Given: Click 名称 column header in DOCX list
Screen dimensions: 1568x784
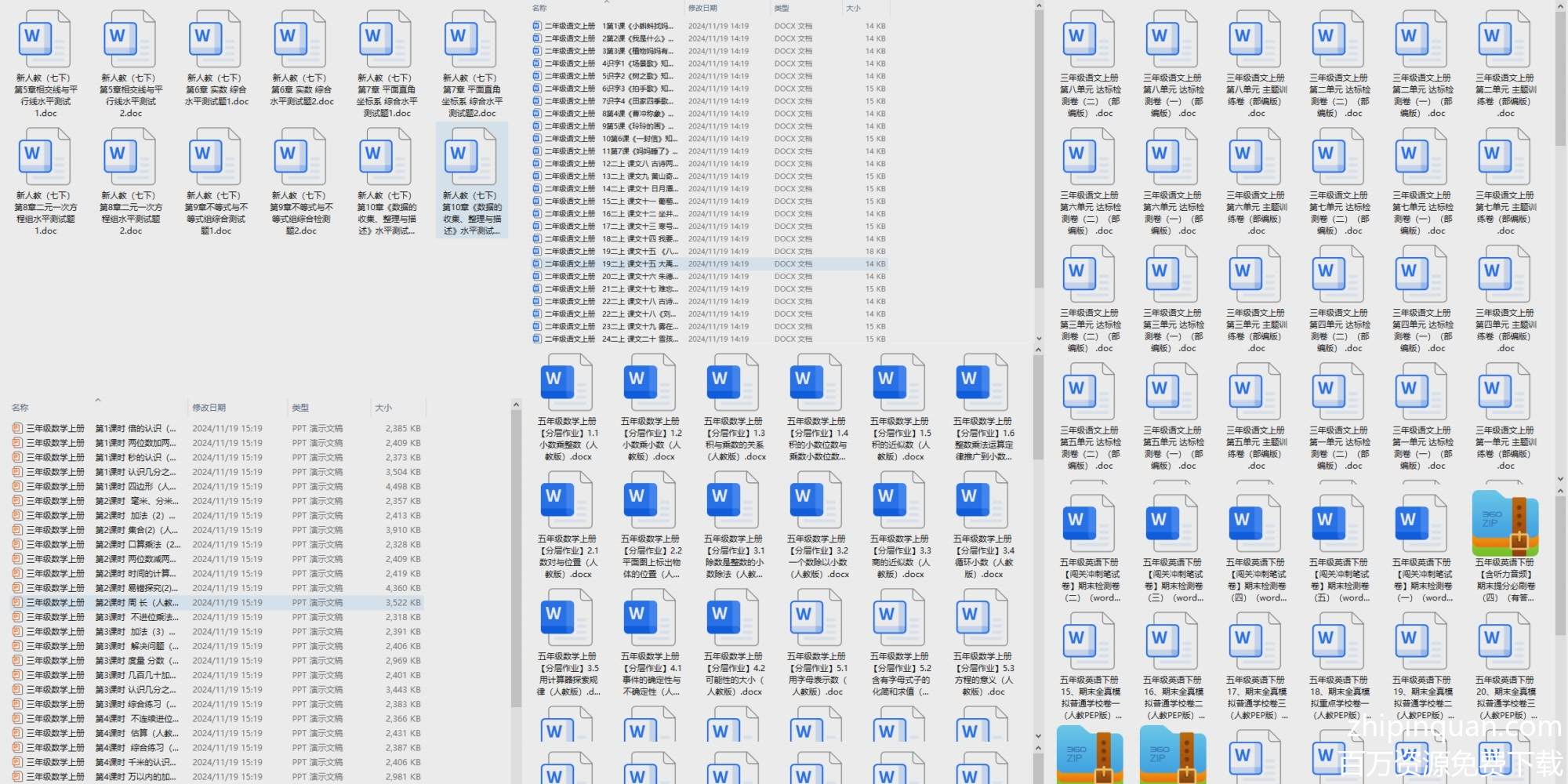Looking at the screenshot, I should pos(540,9).
